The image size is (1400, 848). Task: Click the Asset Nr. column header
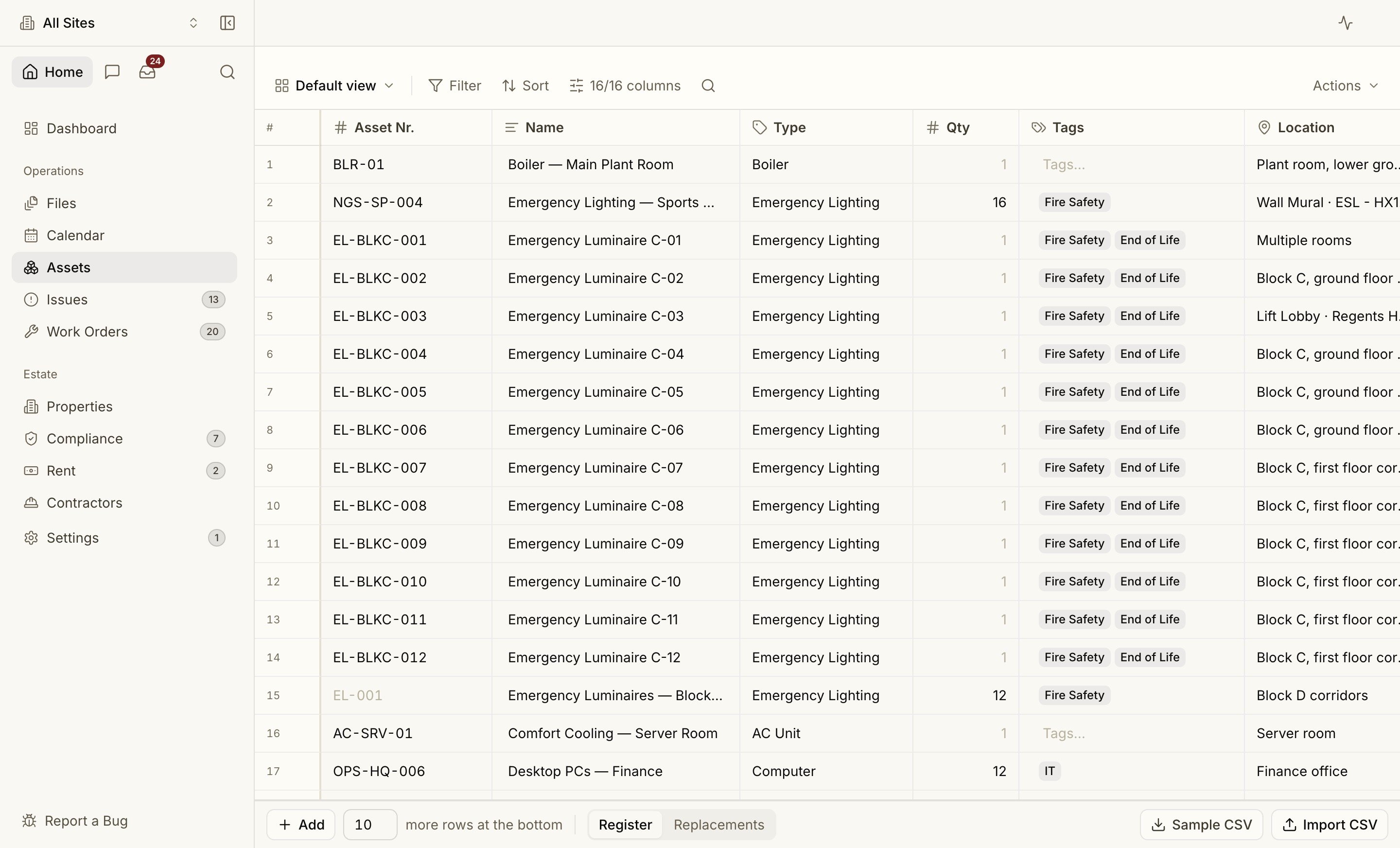point(406,127)
